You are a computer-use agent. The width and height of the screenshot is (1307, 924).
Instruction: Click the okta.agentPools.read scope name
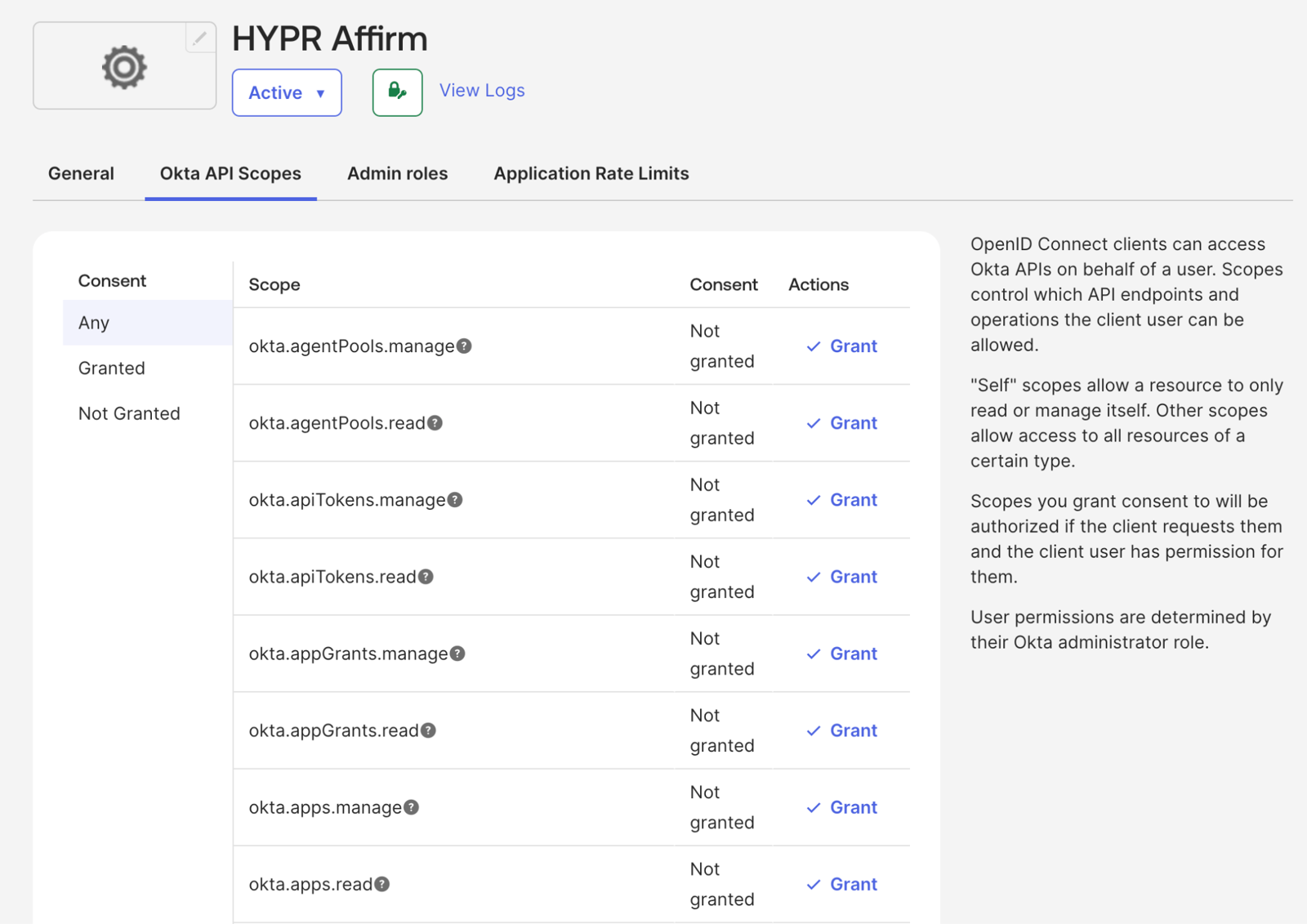(x=337, y=423)
